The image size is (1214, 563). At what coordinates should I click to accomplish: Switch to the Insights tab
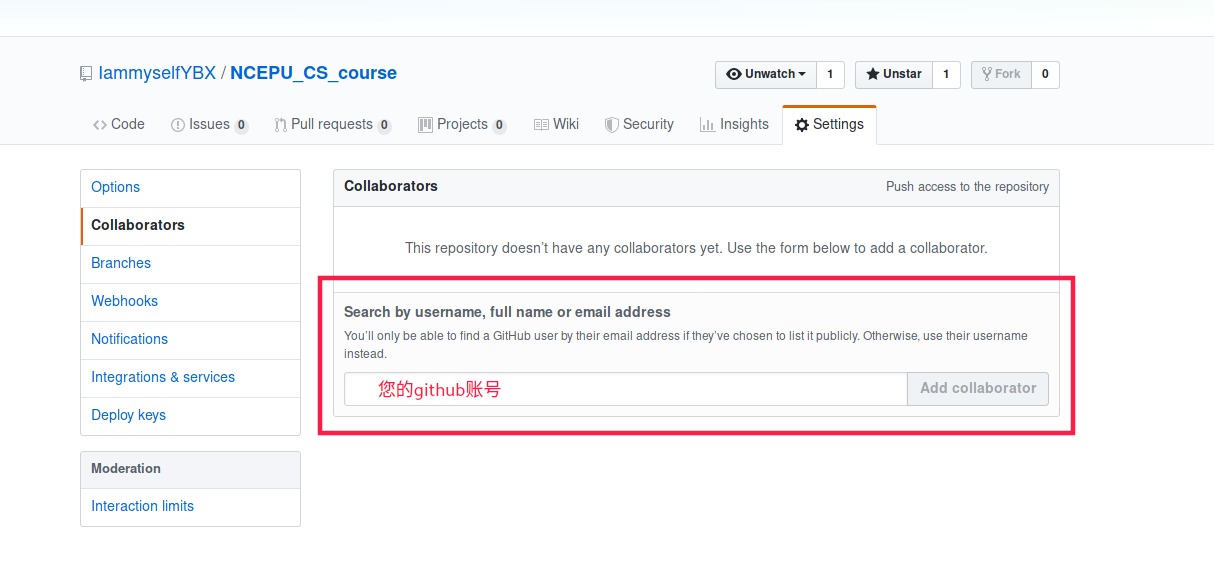734,125
